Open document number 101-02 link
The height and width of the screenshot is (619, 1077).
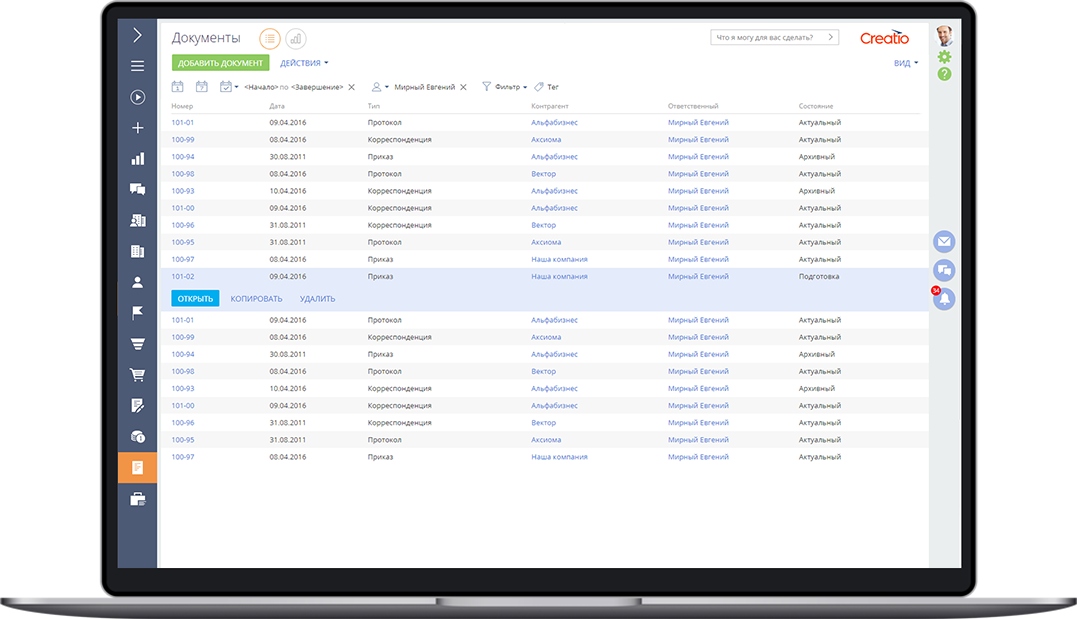click(x=183, y=277)
